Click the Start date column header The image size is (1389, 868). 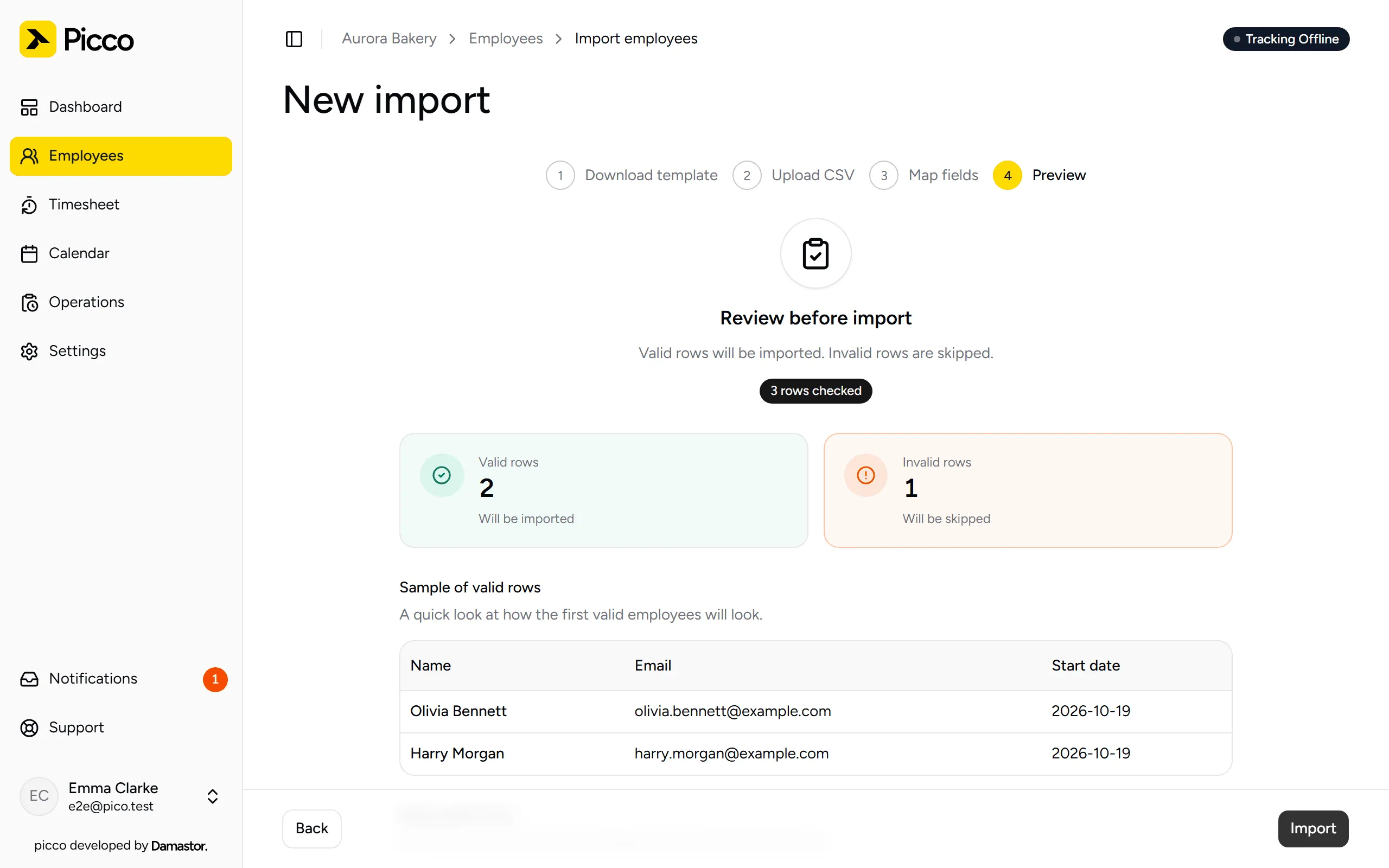coord(1086,666)
